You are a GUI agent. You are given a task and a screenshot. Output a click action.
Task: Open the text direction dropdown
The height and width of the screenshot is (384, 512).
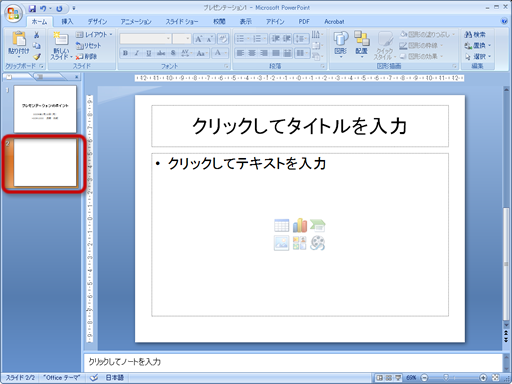[x=317, y=35]
